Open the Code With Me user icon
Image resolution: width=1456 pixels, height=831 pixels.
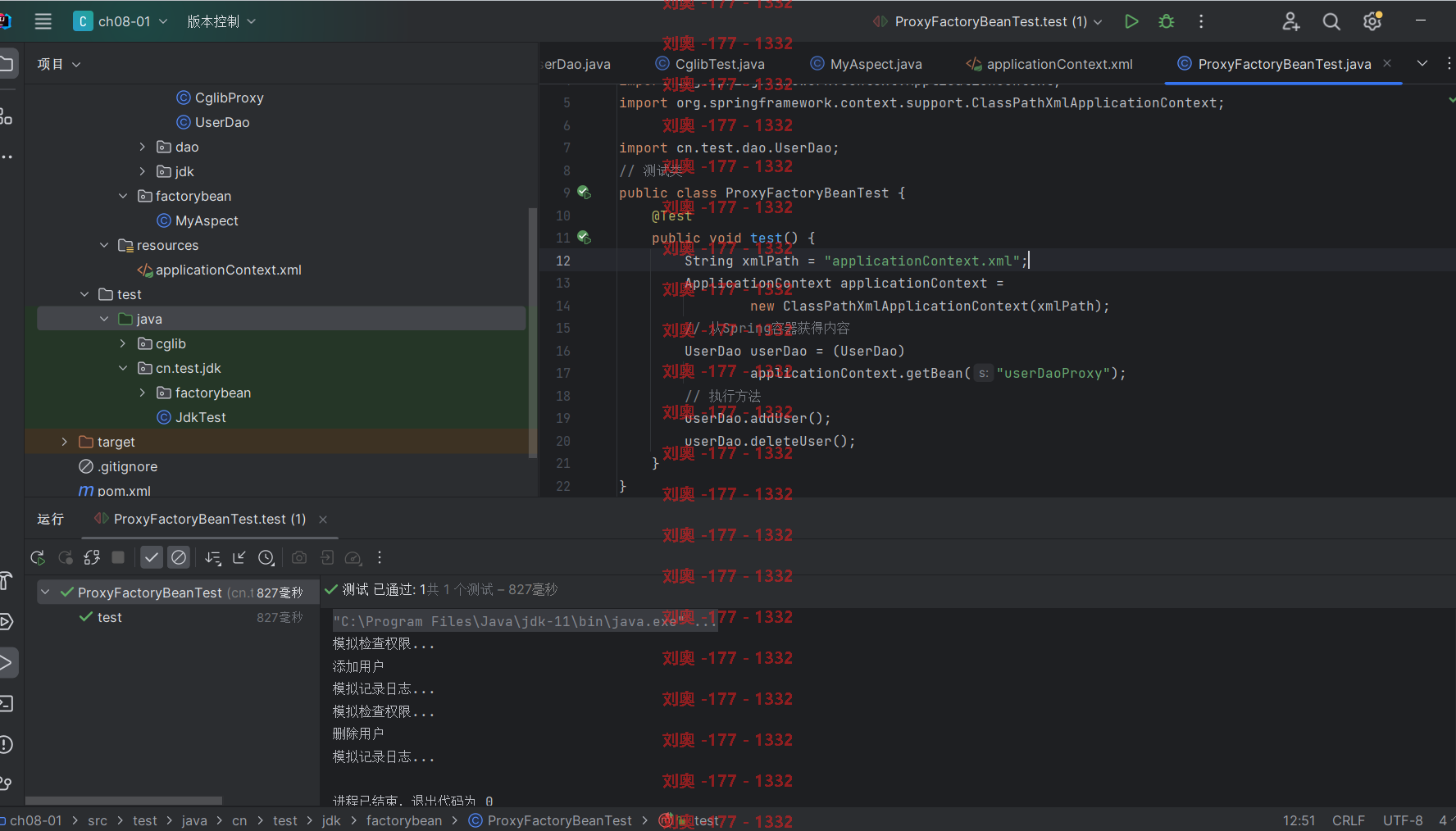tap(1291, 22)
